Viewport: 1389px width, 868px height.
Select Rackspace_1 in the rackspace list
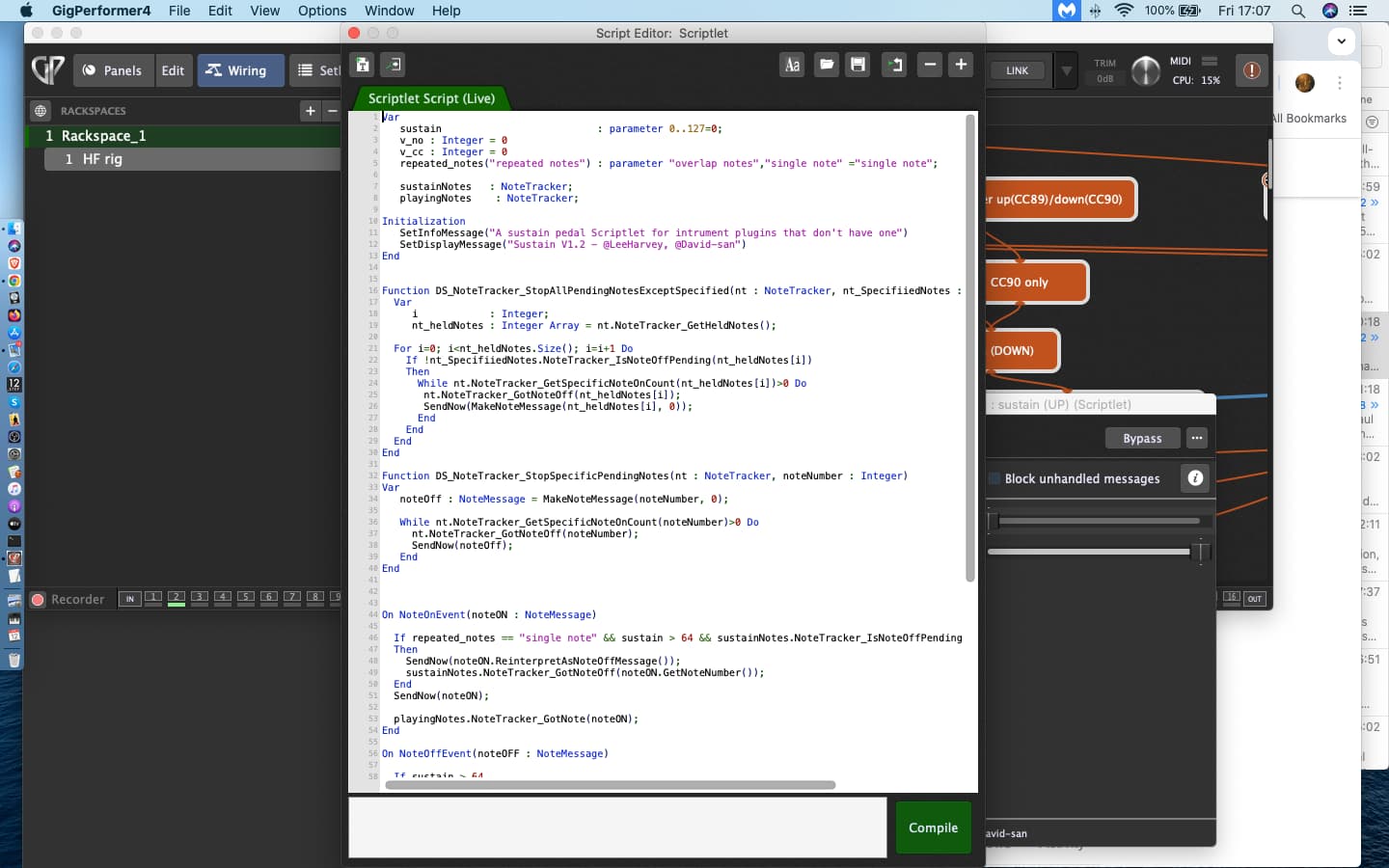coord(183,136)
